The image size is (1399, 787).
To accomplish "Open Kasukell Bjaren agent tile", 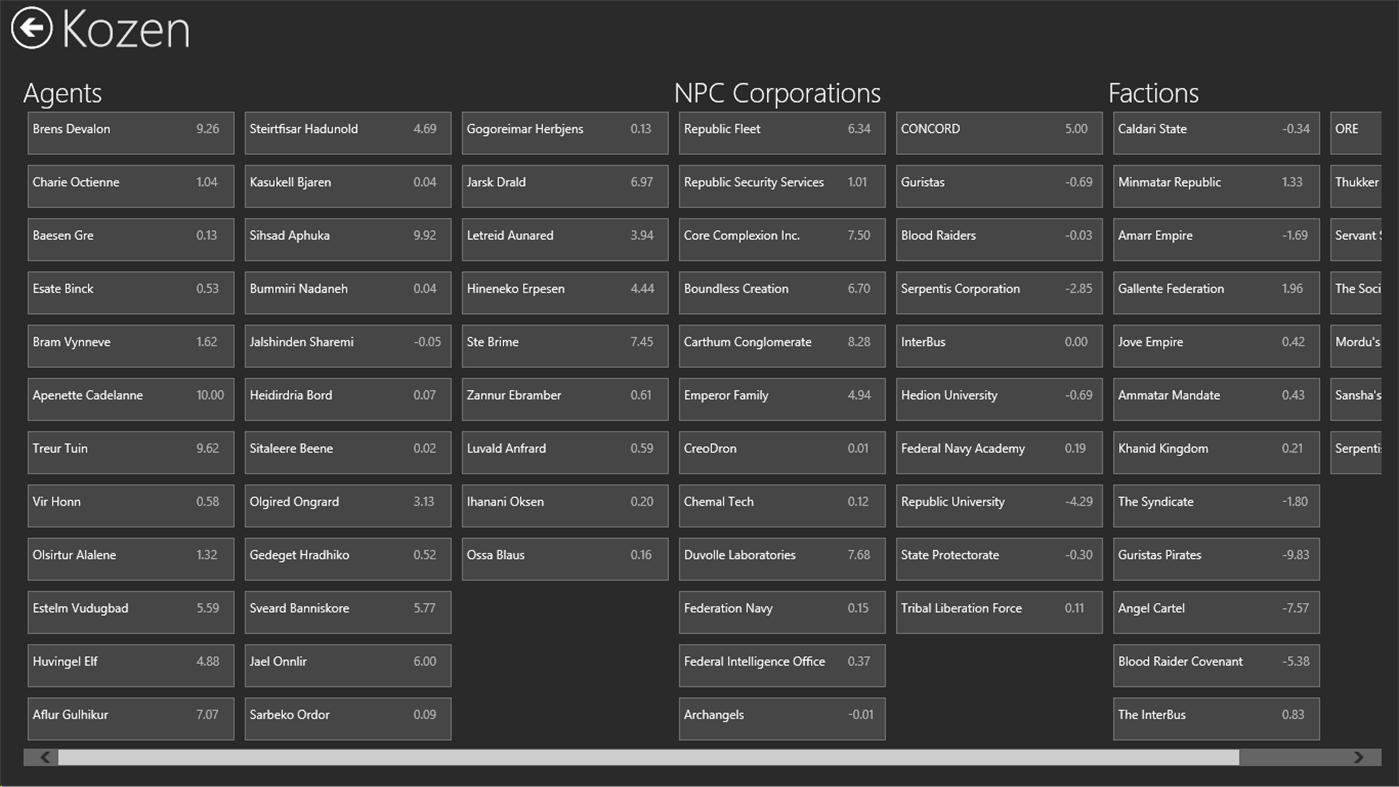I will coord(348,186).
